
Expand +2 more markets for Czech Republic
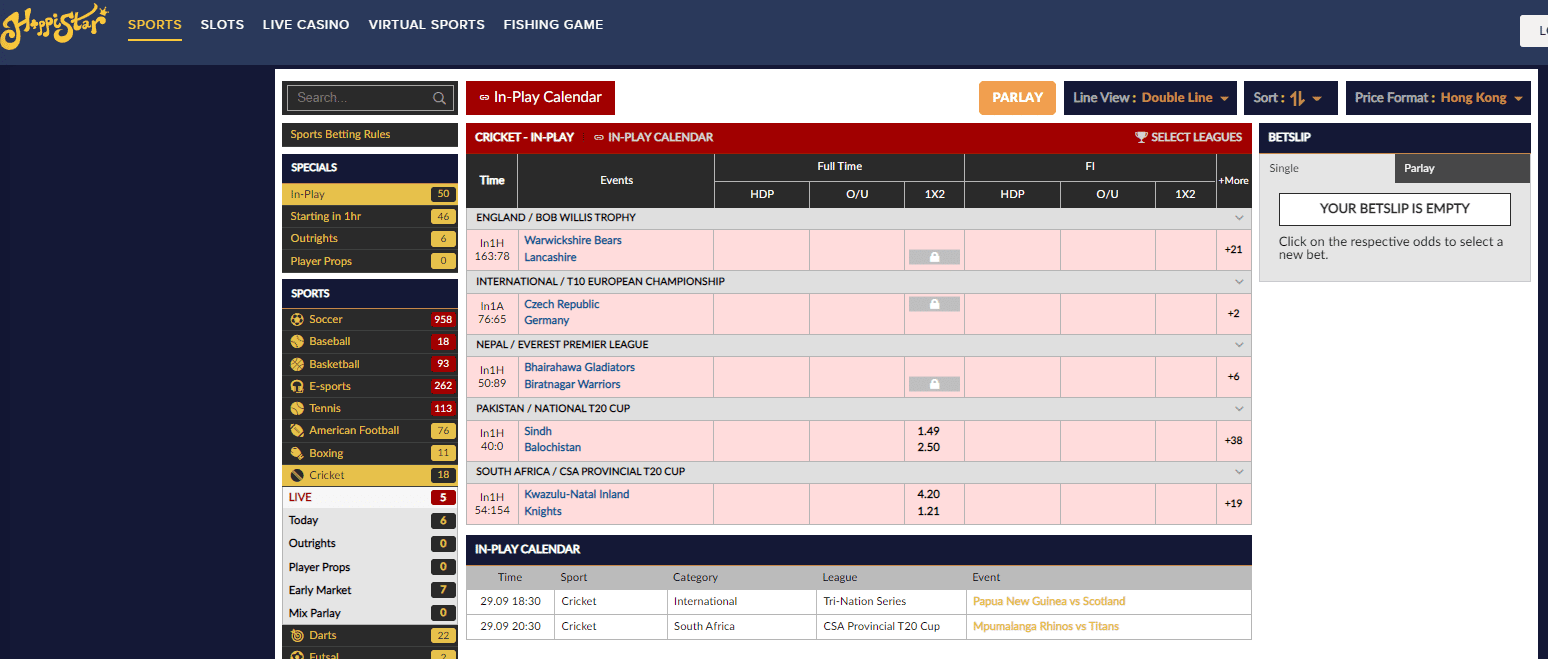[1234, 313]
